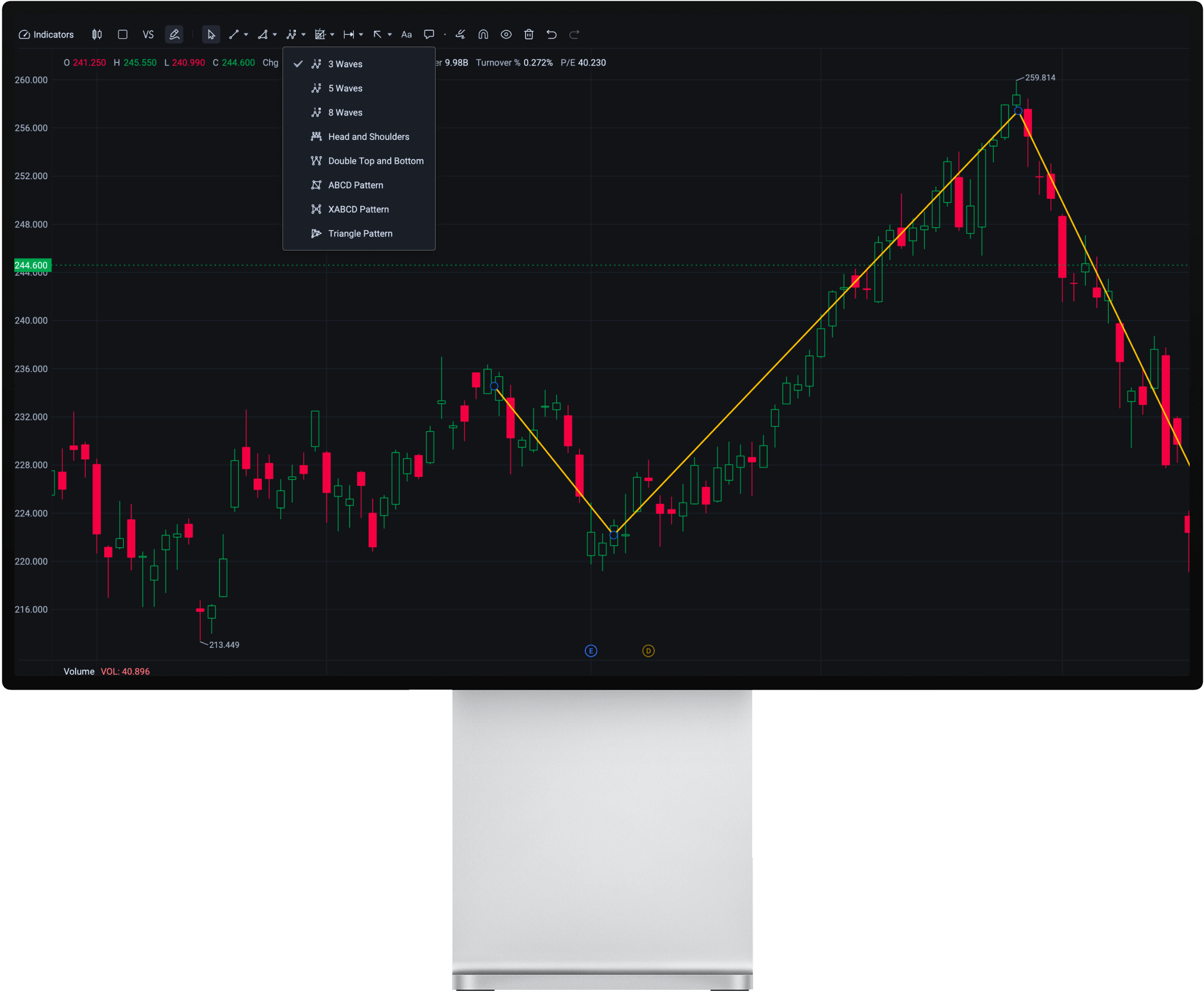Expand the measure tool dropdown arrow
This screenshot has height=992, width=1204.
click(x=361, y=35)
